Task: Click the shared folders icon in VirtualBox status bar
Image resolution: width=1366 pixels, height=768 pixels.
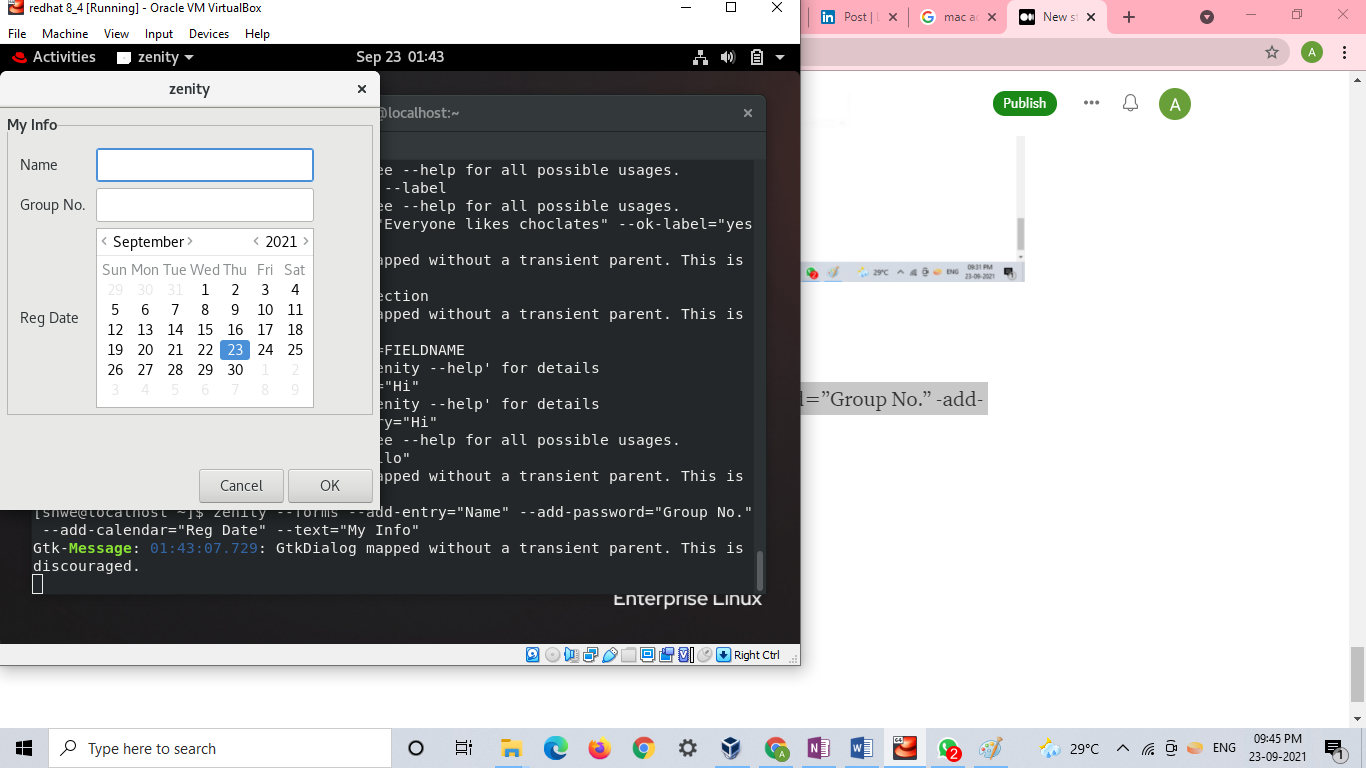Action: pyautogui.click(x=628, y=654)
